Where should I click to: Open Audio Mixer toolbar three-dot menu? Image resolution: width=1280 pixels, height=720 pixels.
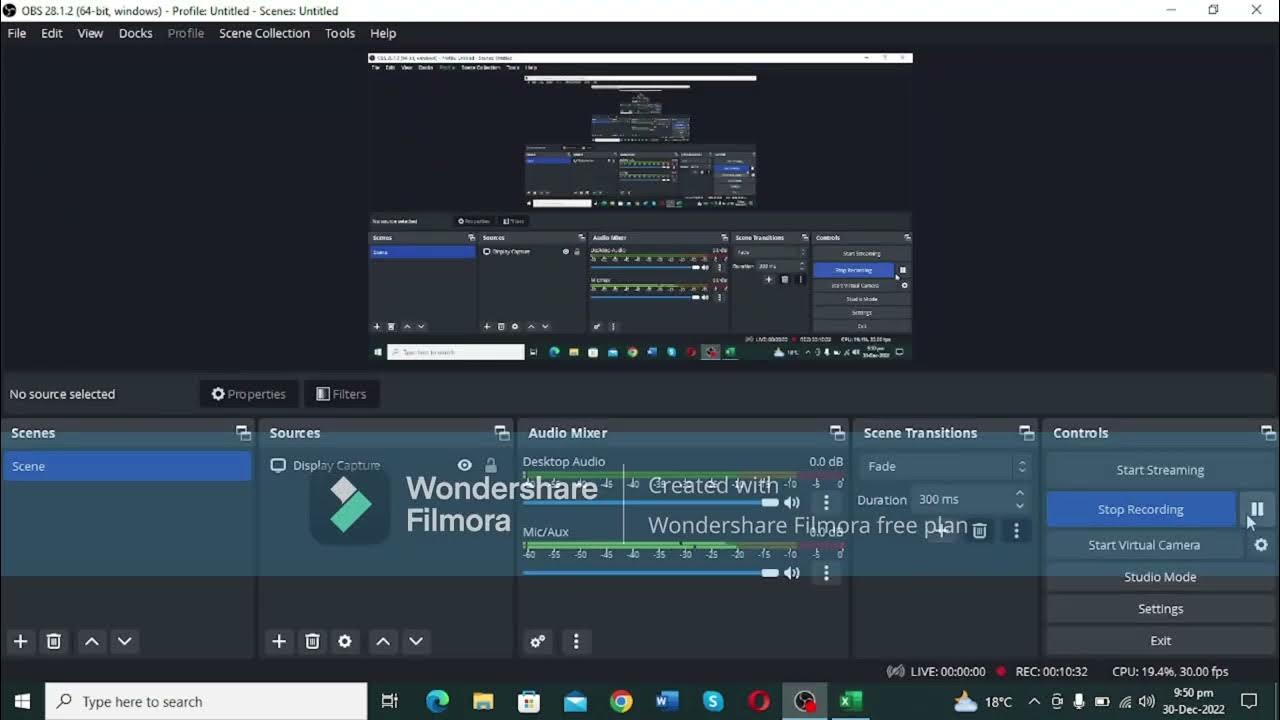click(576, 641)
